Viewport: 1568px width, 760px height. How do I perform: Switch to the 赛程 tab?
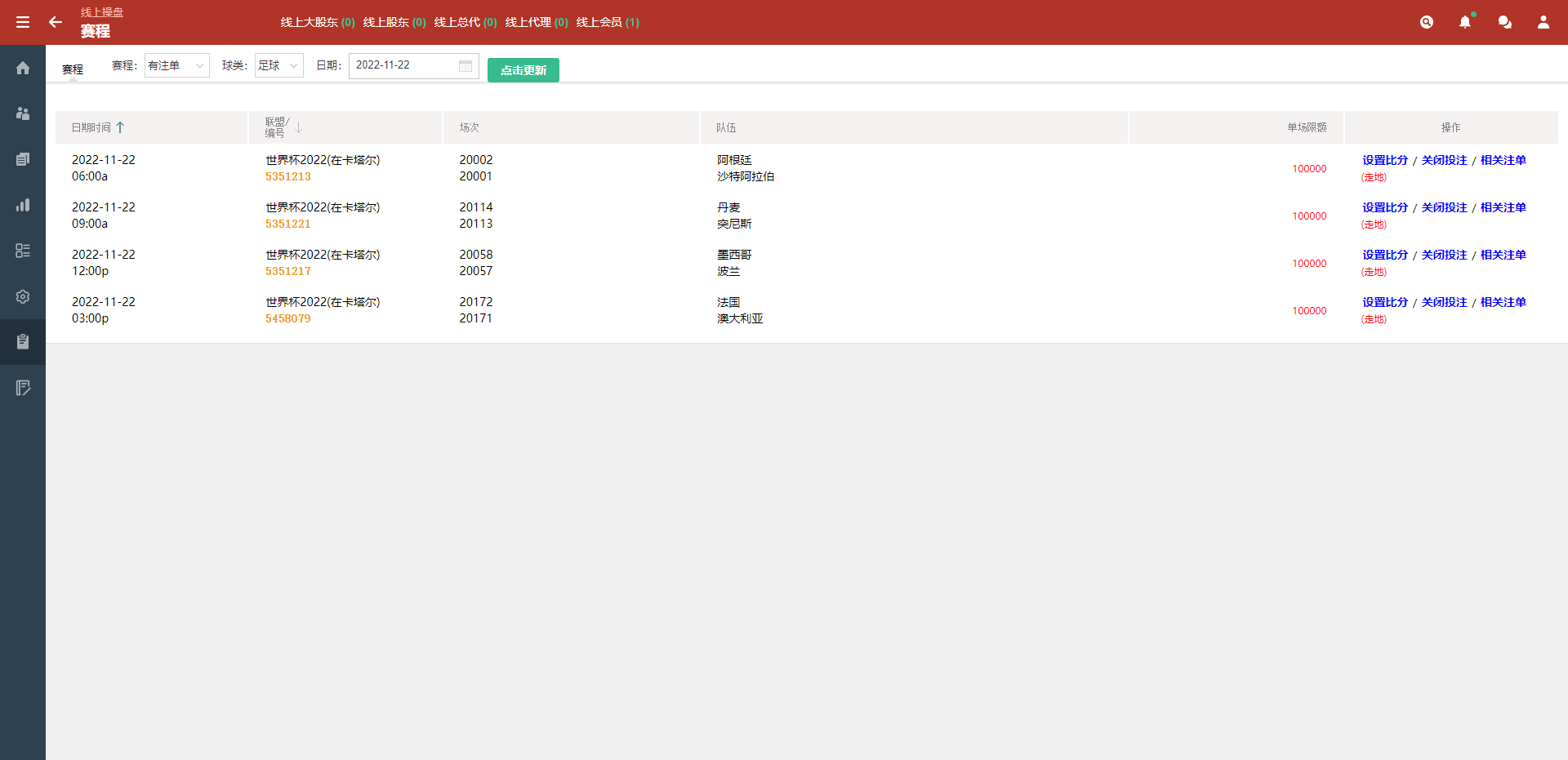pyautogui.click(x=73, y=69)
